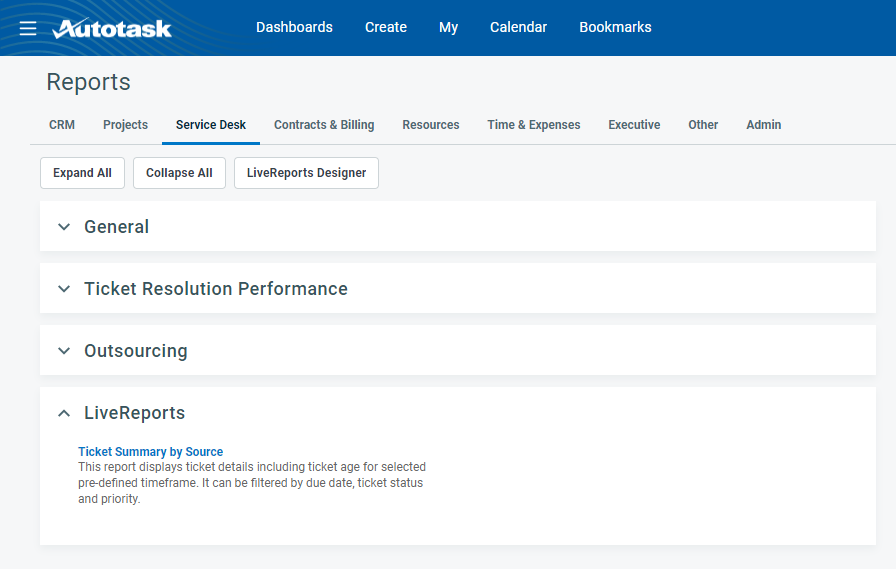896x569 pixels.
Task: Open the Other reports tab
Action: tap(703, 125)
